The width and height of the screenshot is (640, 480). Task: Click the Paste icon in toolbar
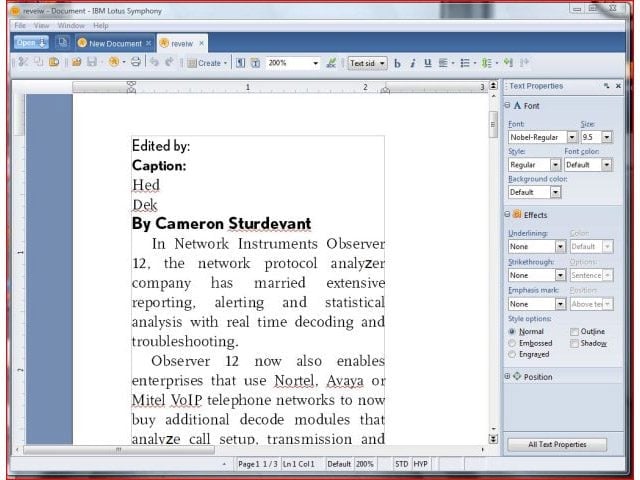(54, 62)
